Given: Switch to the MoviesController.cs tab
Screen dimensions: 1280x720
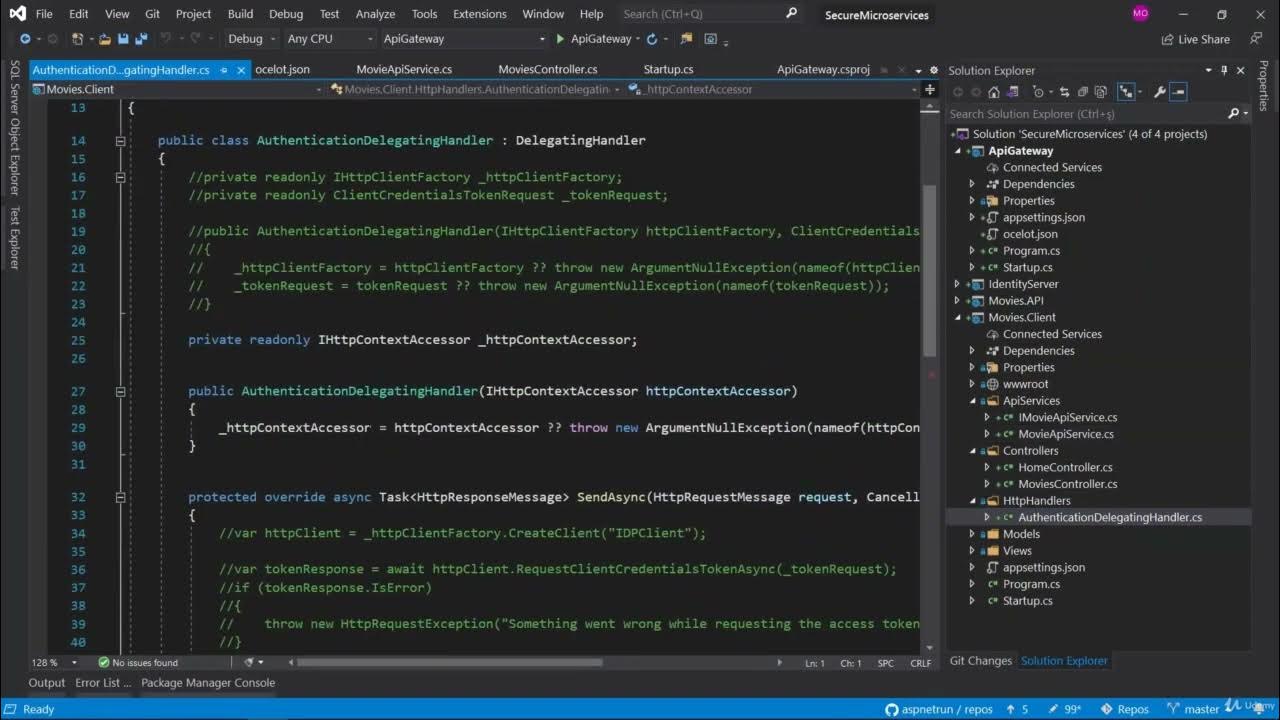Looking at the screenshot, I should [x=548, y=70].
